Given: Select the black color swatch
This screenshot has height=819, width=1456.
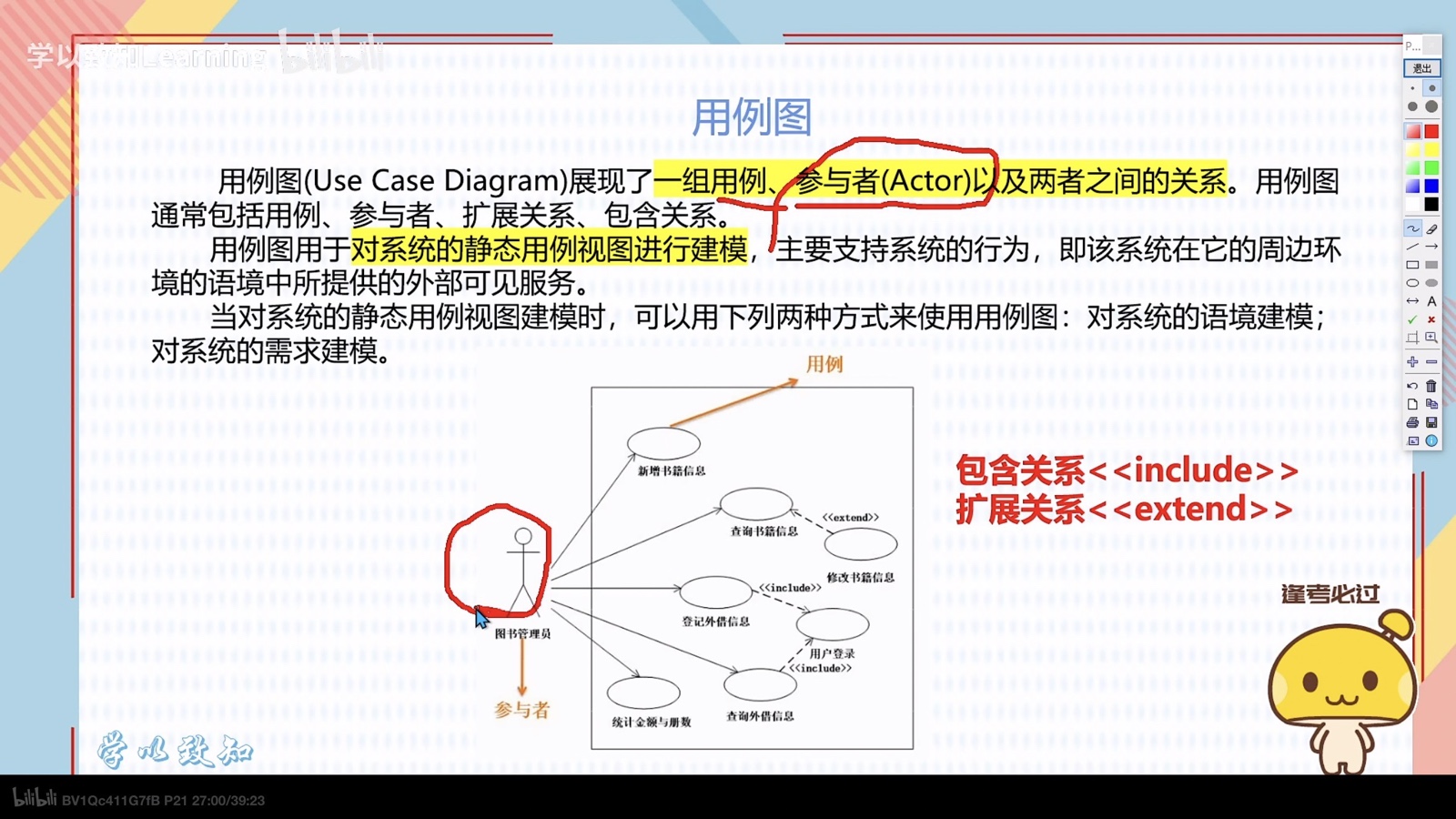Looking at the screenshot, I should (x=1431, y=204).
